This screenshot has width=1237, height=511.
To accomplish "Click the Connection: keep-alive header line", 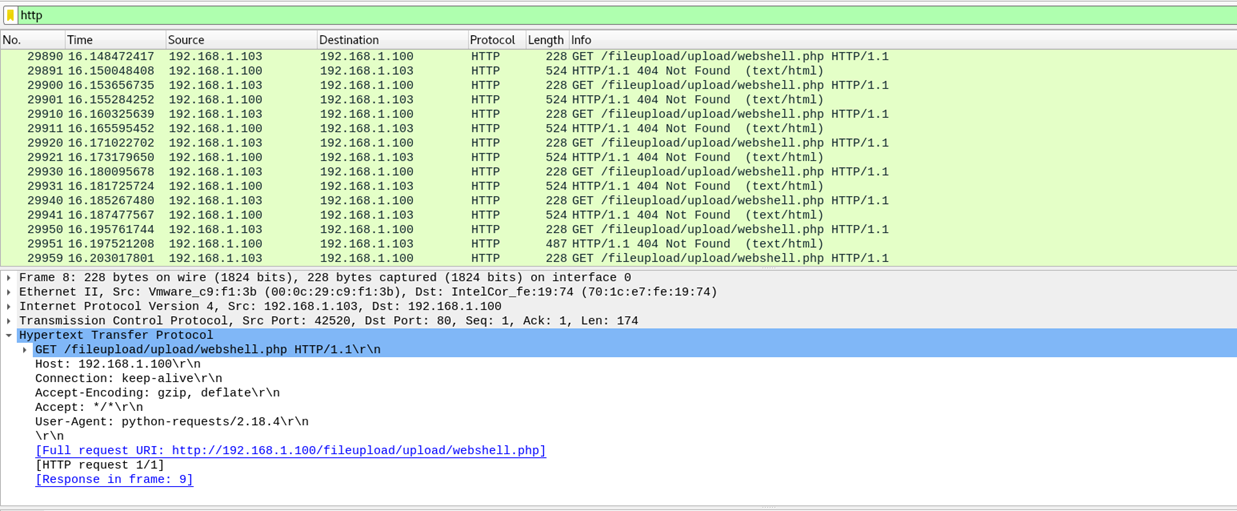I will click(128, 379).
